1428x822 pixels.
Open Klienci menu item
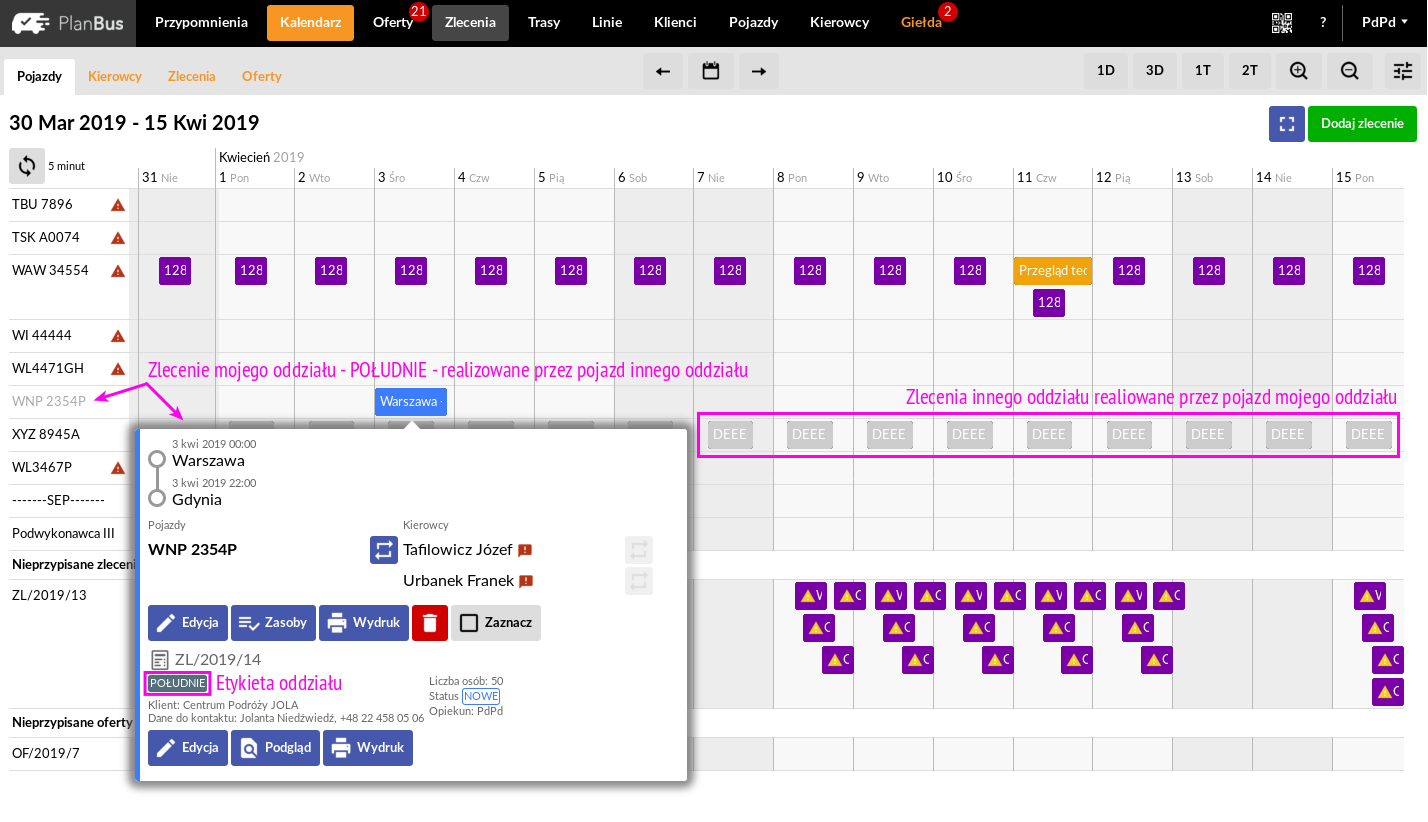pos(675,22)
